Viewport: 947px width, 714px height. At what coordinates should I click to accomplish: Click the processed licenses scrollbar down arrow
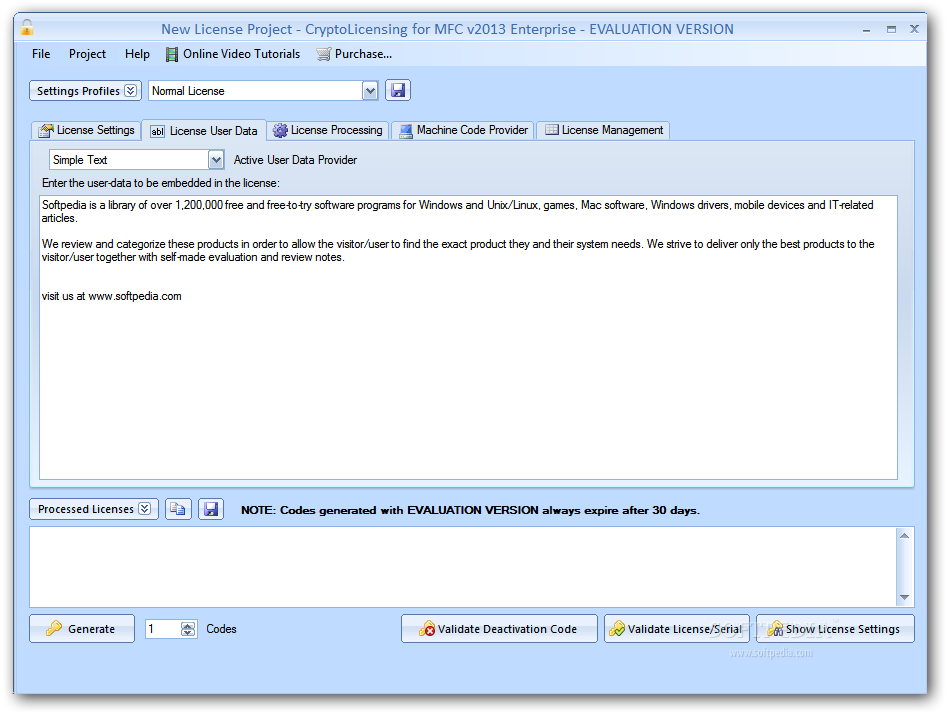point(904,597)
